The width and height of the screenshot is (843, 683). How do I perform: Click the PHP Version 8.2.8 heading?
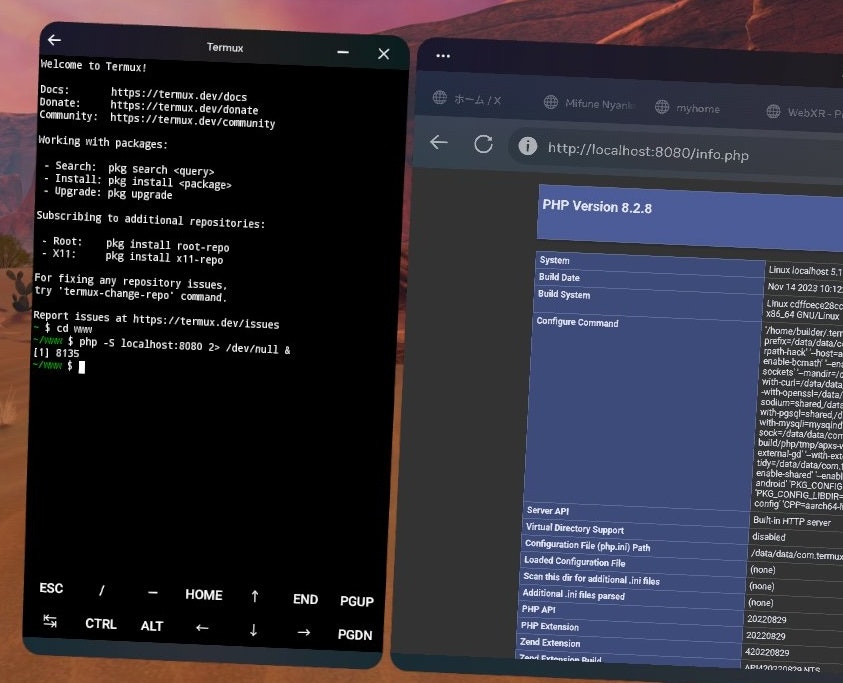tap(597, 207)
